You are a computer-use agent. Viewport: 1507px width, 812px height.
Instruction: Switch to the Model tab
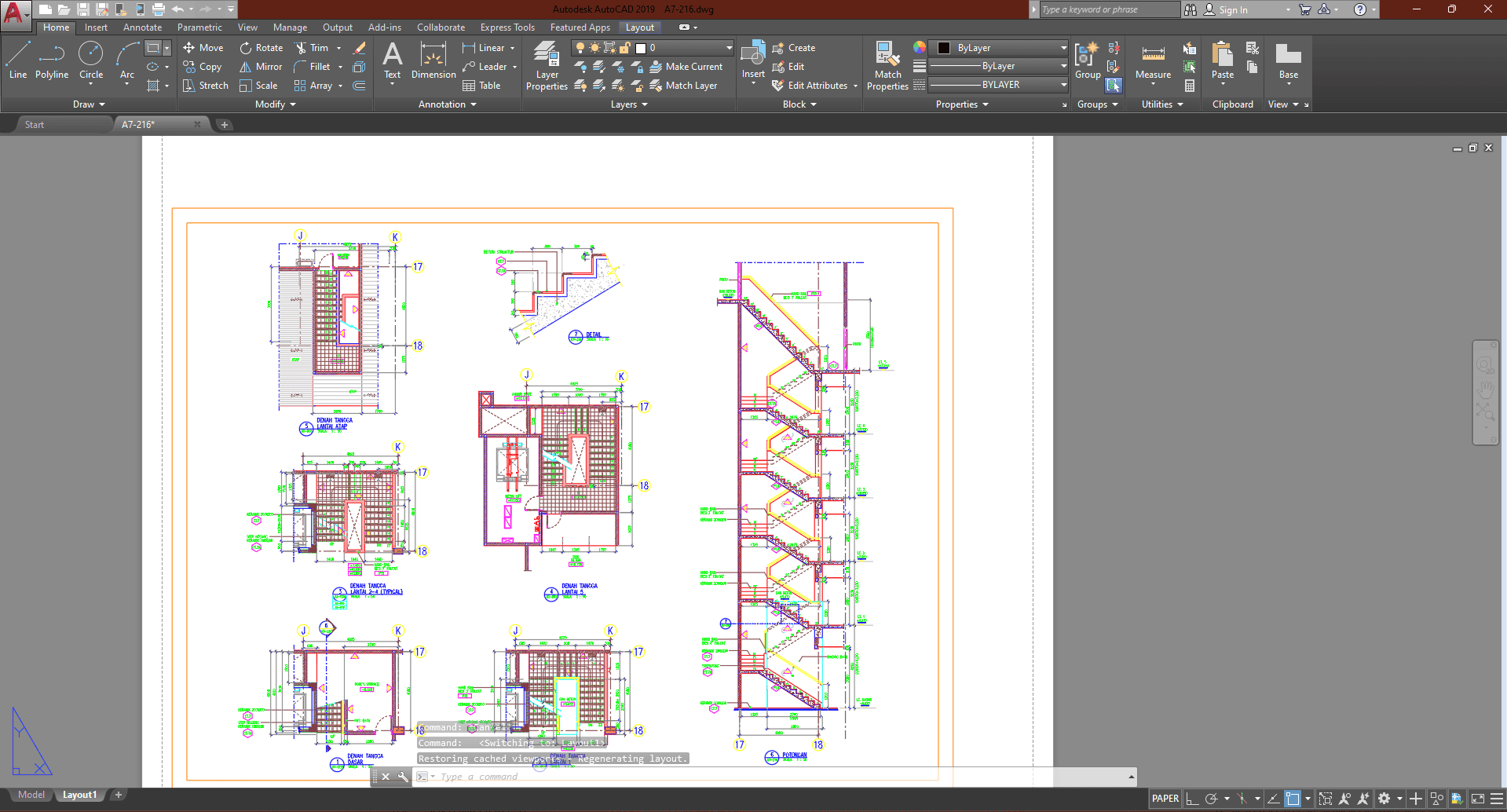(31, 795)
